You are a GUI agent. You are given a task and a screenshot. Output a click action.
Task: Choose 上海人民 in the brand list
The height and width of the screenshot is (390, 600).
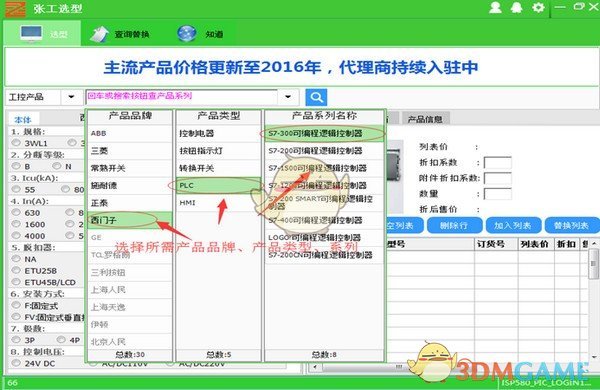pos(130,290)
